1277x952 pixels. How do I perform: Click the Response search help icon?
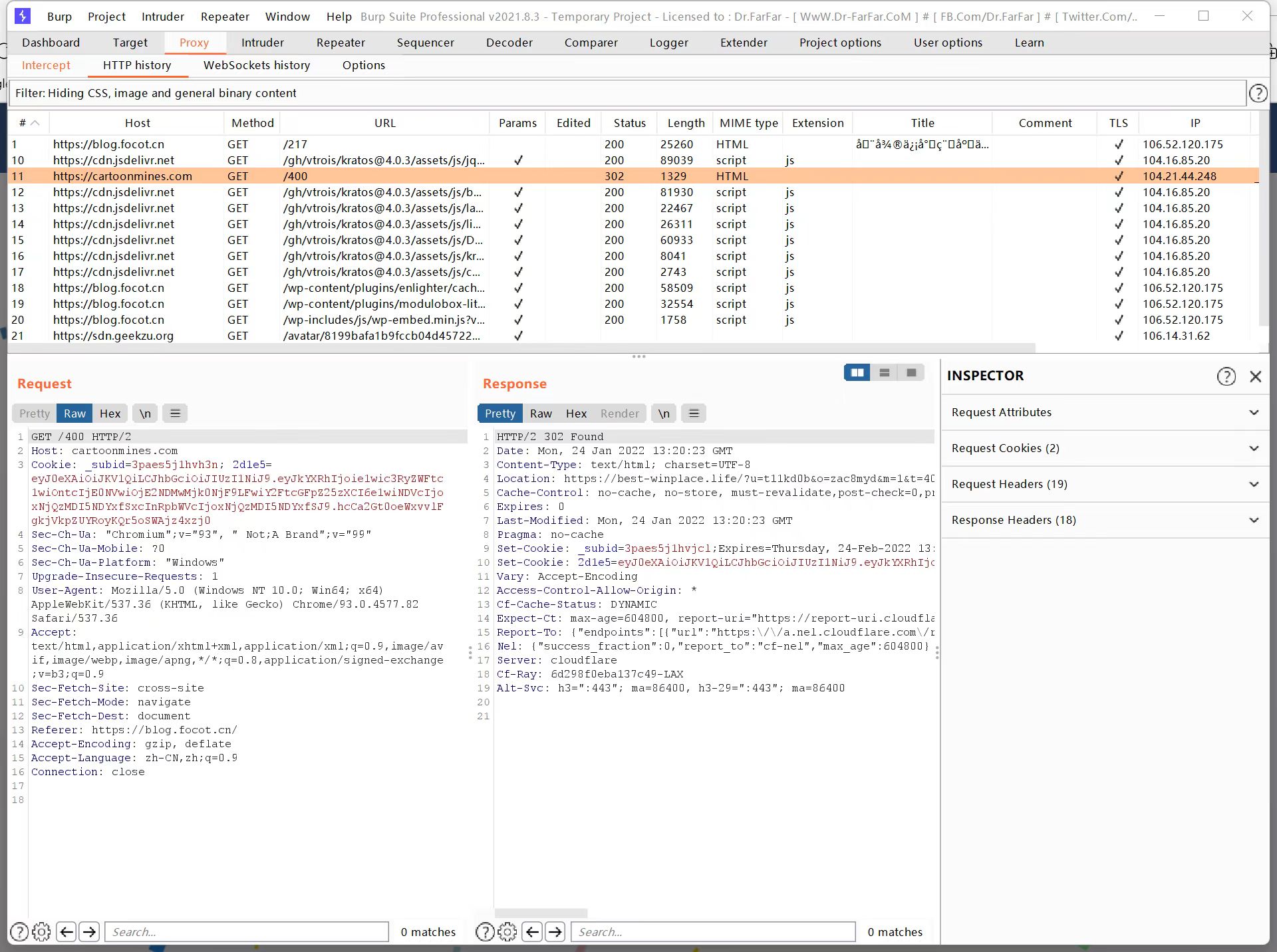coord(486,932)
